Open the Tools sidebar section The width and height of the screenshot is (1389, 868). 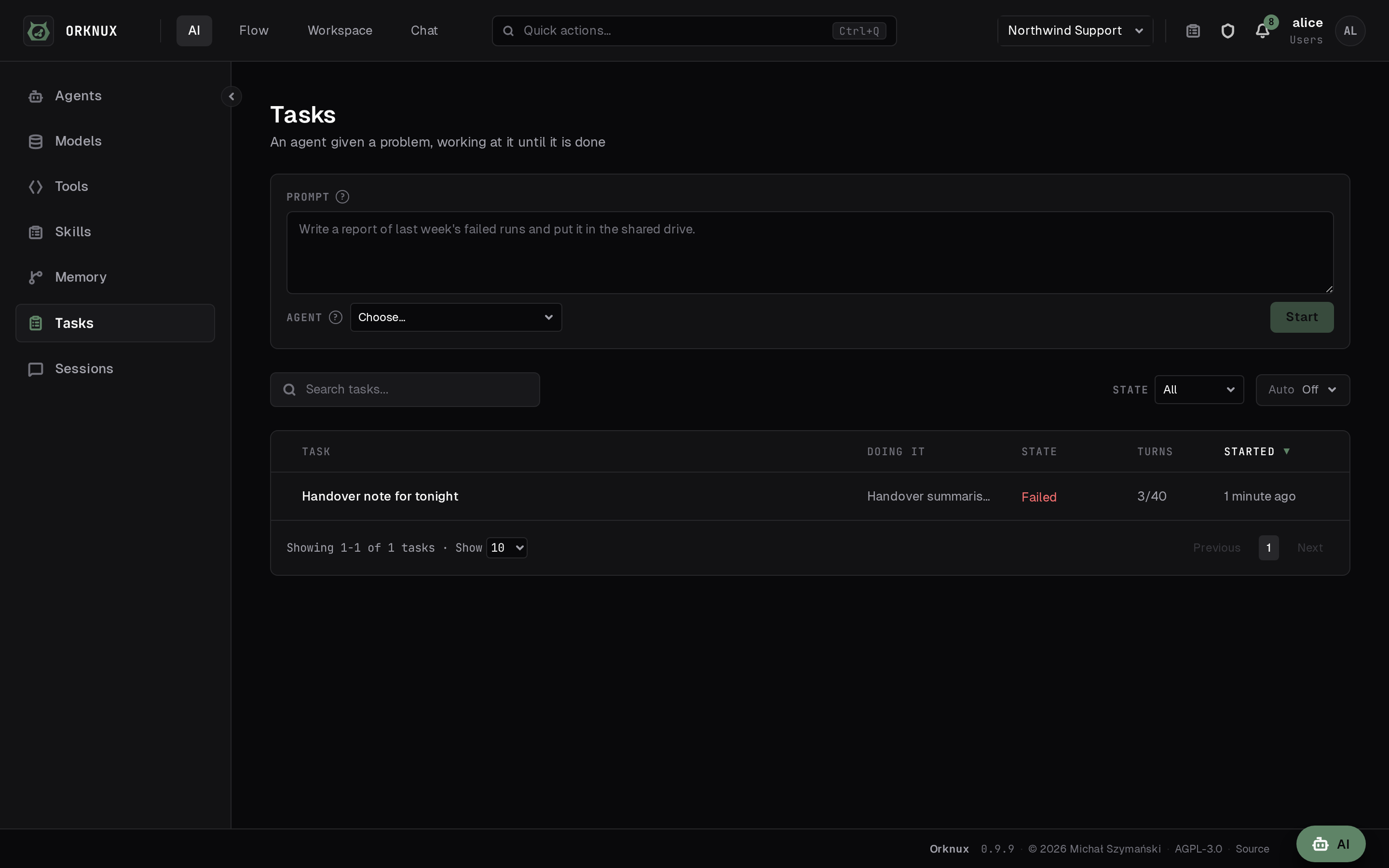pos(115,187)
